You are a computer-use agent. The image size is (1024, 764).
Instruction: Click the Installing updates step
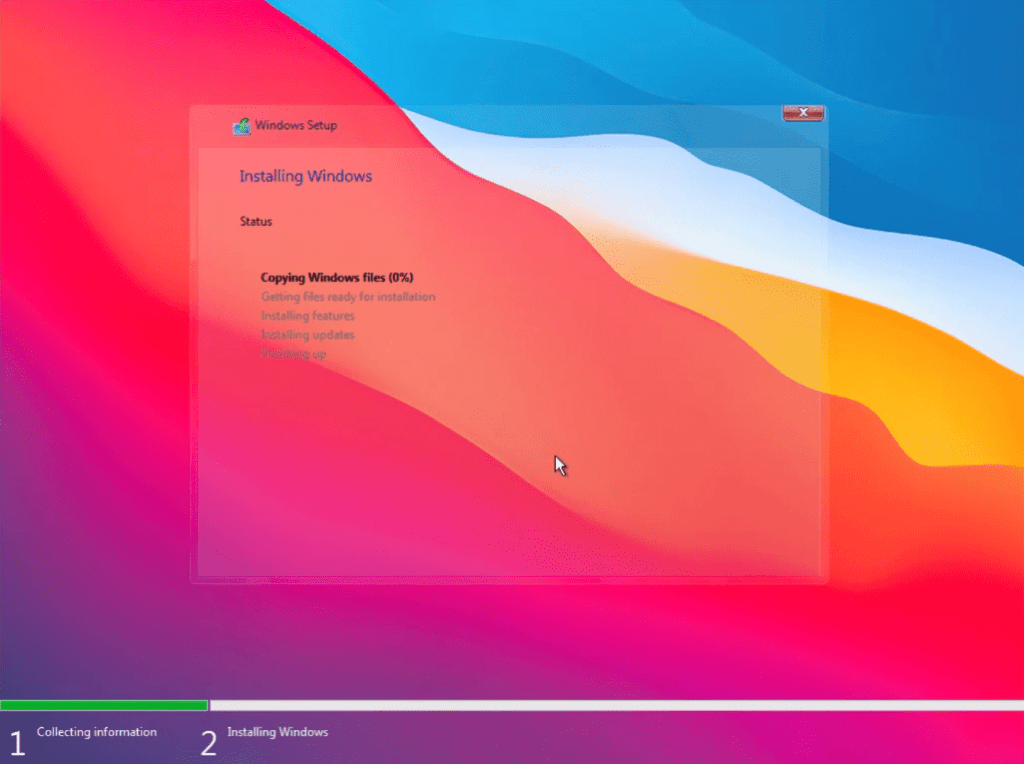pos(307,335)
